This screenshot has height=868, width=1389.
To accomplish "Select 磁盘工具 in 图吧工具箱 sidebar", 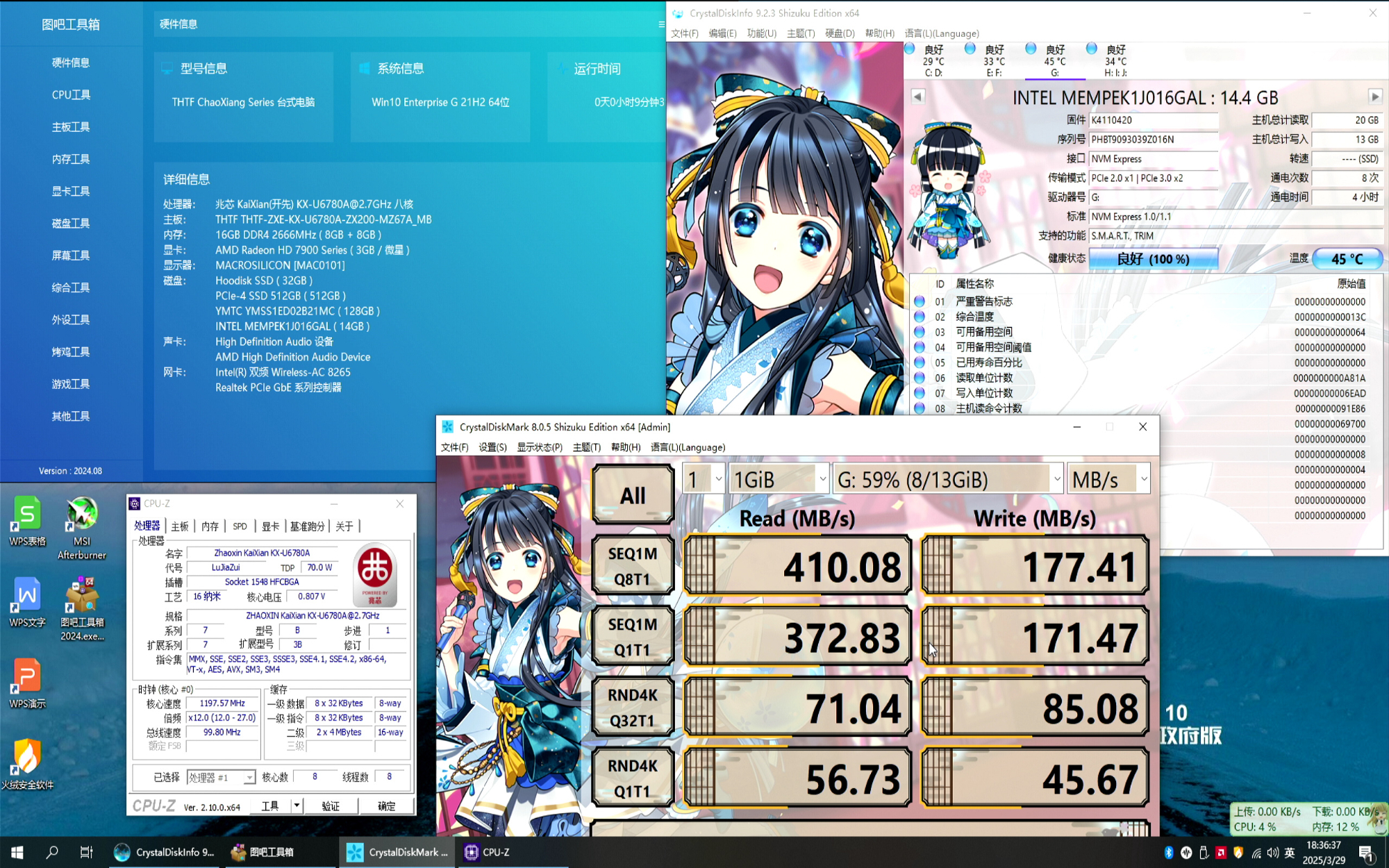I will (x=71, y=223).
